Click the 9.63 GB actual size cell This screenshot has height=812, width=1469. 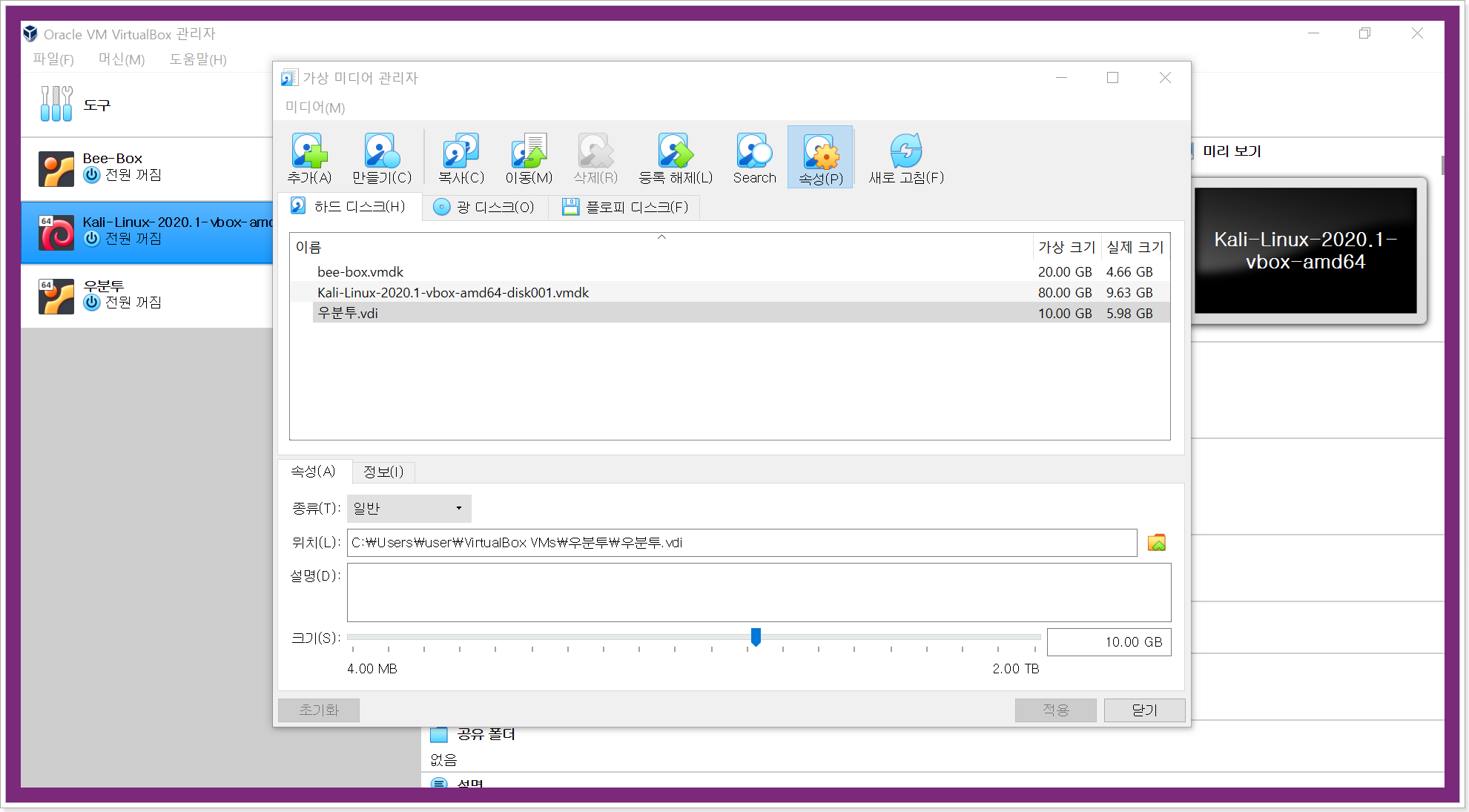point(1129,293)
